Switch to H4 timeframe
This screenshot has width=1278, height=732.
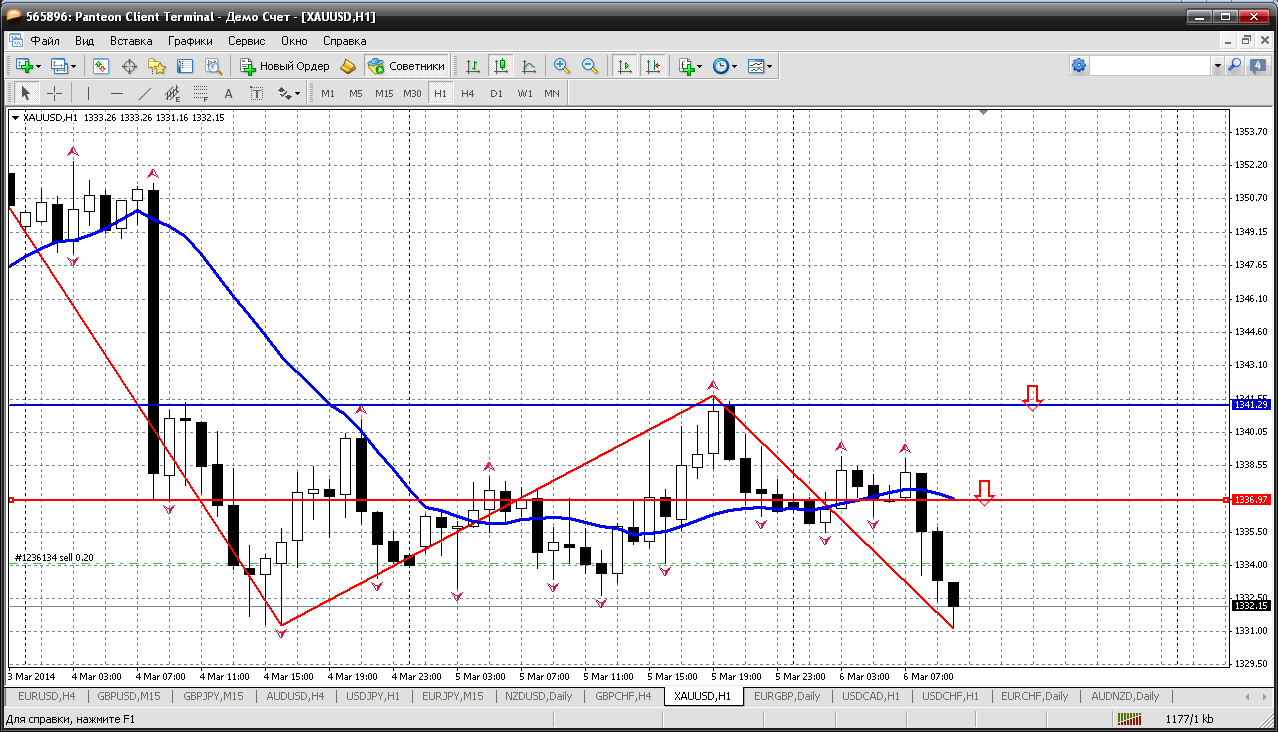pos(468,93)
